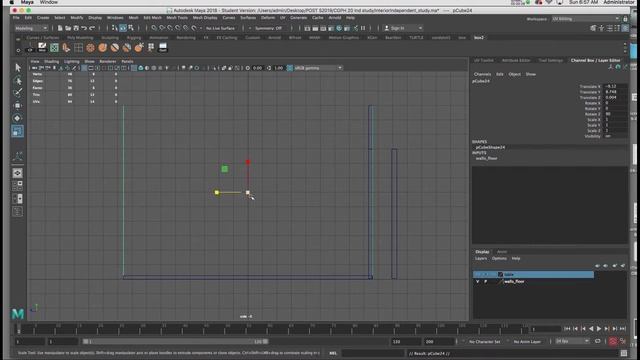Open sRGB gamma color space dropdown

tap(318, 68)
